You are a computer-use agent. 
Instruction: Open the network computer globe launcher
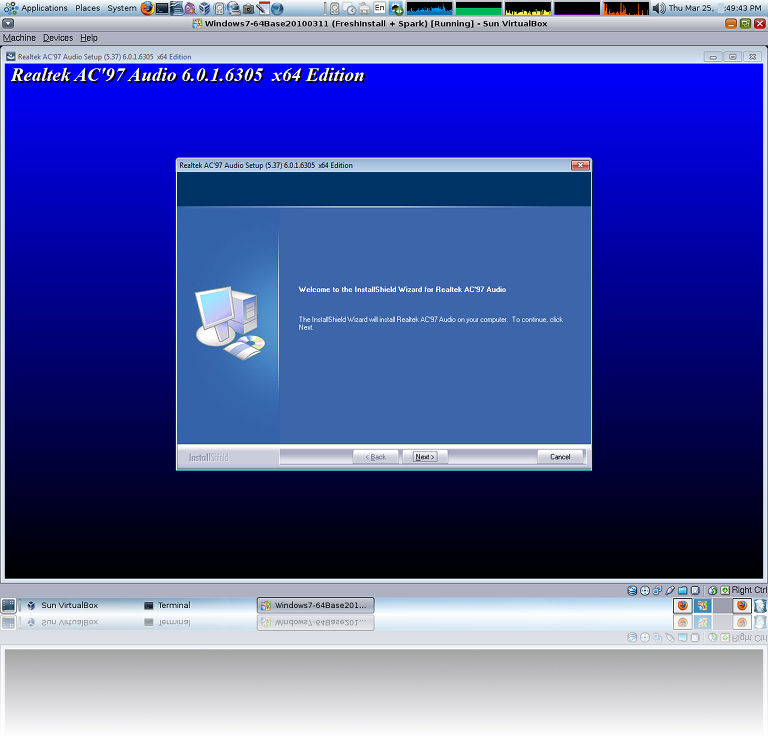[234, 8]
